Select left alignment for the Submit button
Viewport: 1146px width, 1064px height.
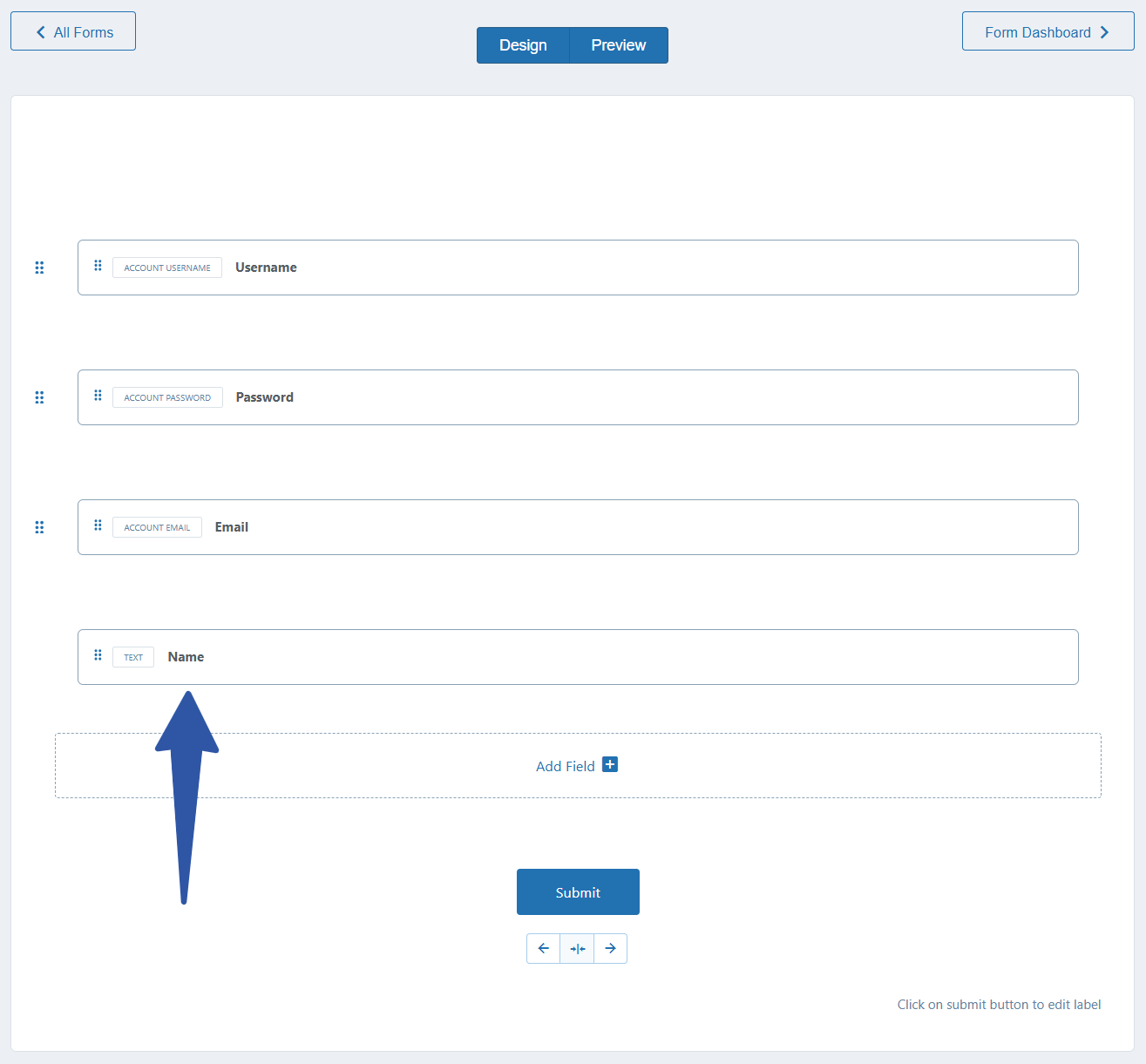tap(543, 948)
